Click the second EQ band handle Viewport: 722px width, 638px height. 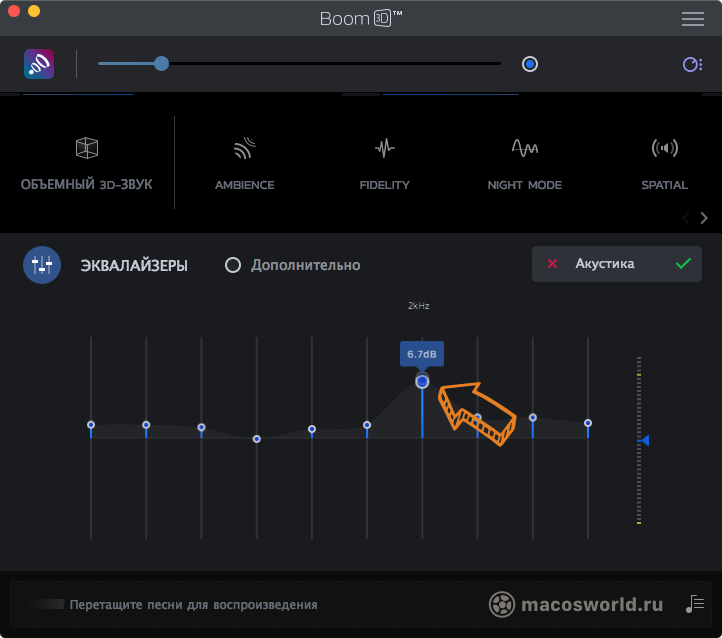pos(146,424)
